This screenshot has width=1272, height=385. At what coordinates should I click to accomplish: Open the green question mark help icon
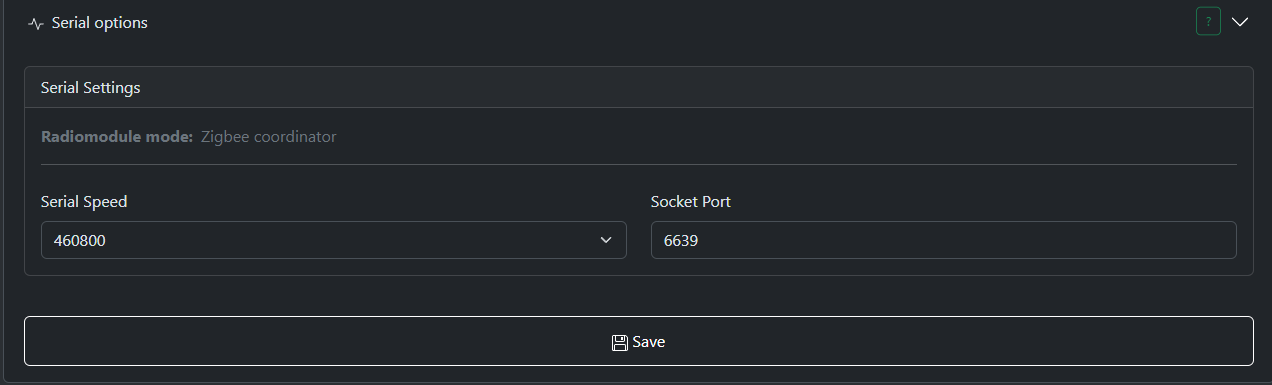[x=1208, y=21]
